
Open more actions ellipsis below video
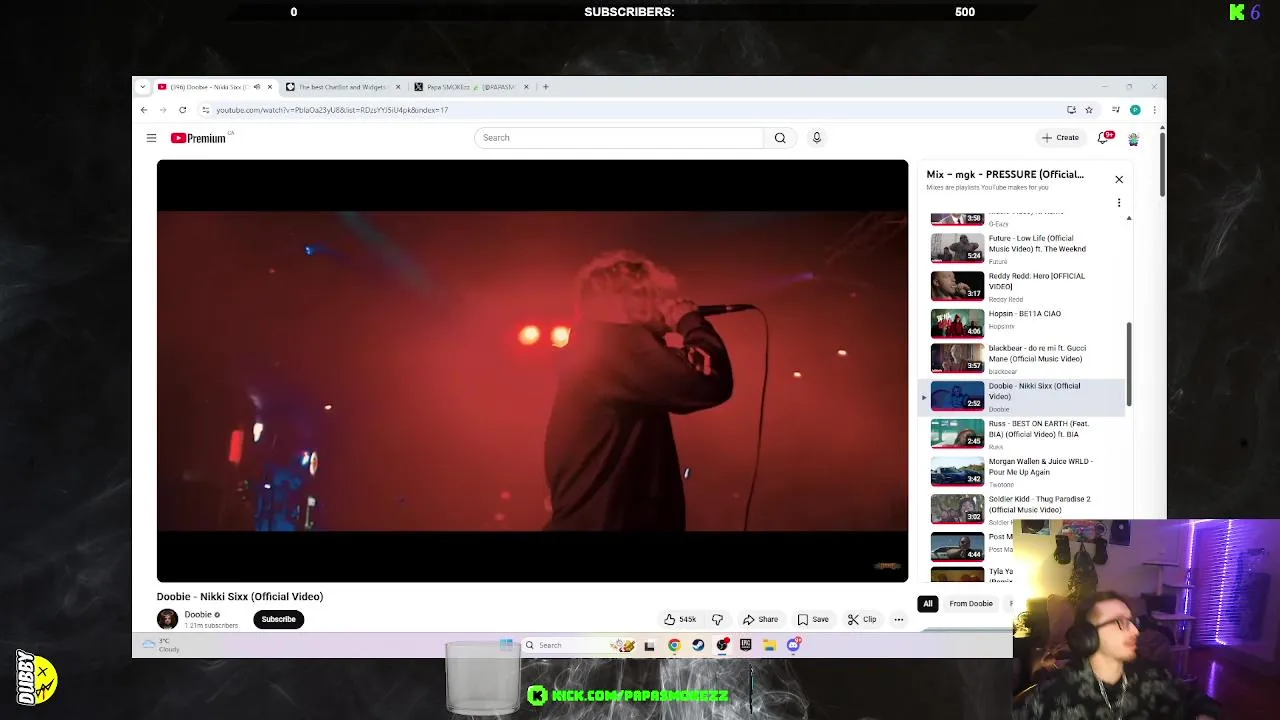(898, 619)
